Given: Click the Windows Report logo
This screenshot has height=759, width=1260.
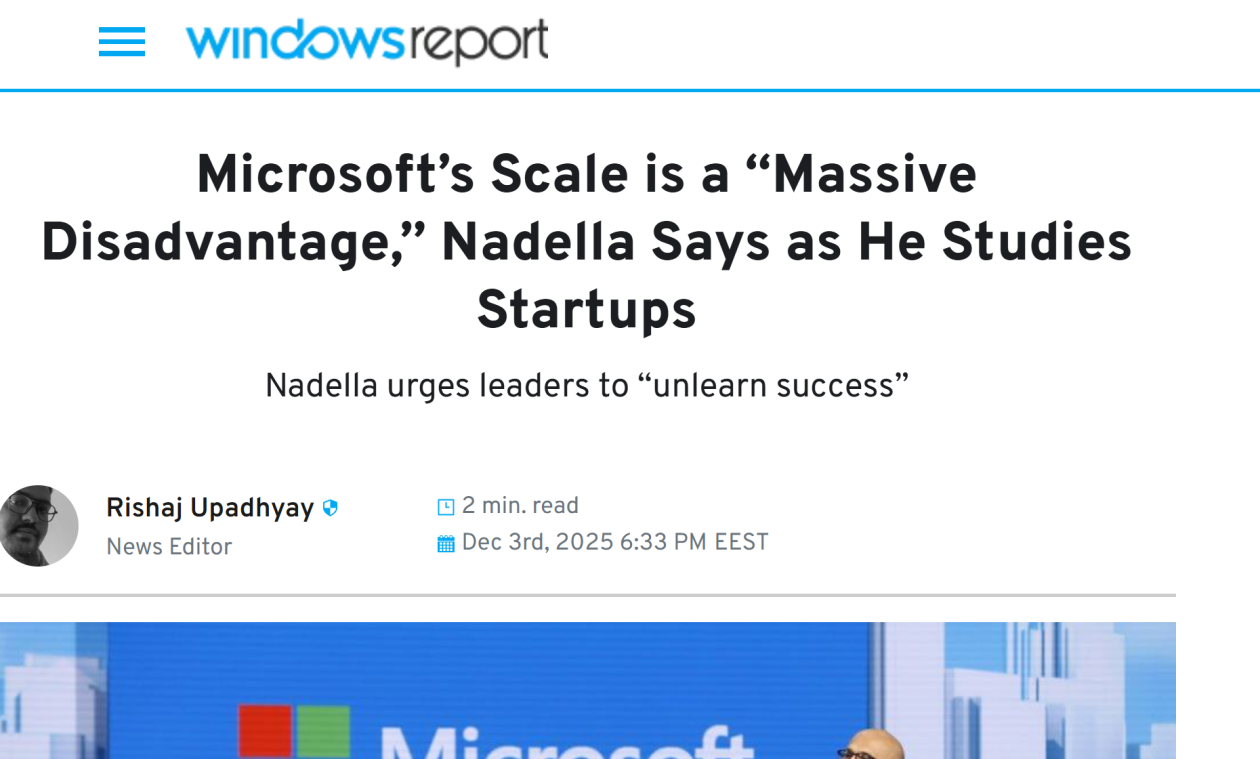Looking at the screenshot, I should tap(366, 42).
